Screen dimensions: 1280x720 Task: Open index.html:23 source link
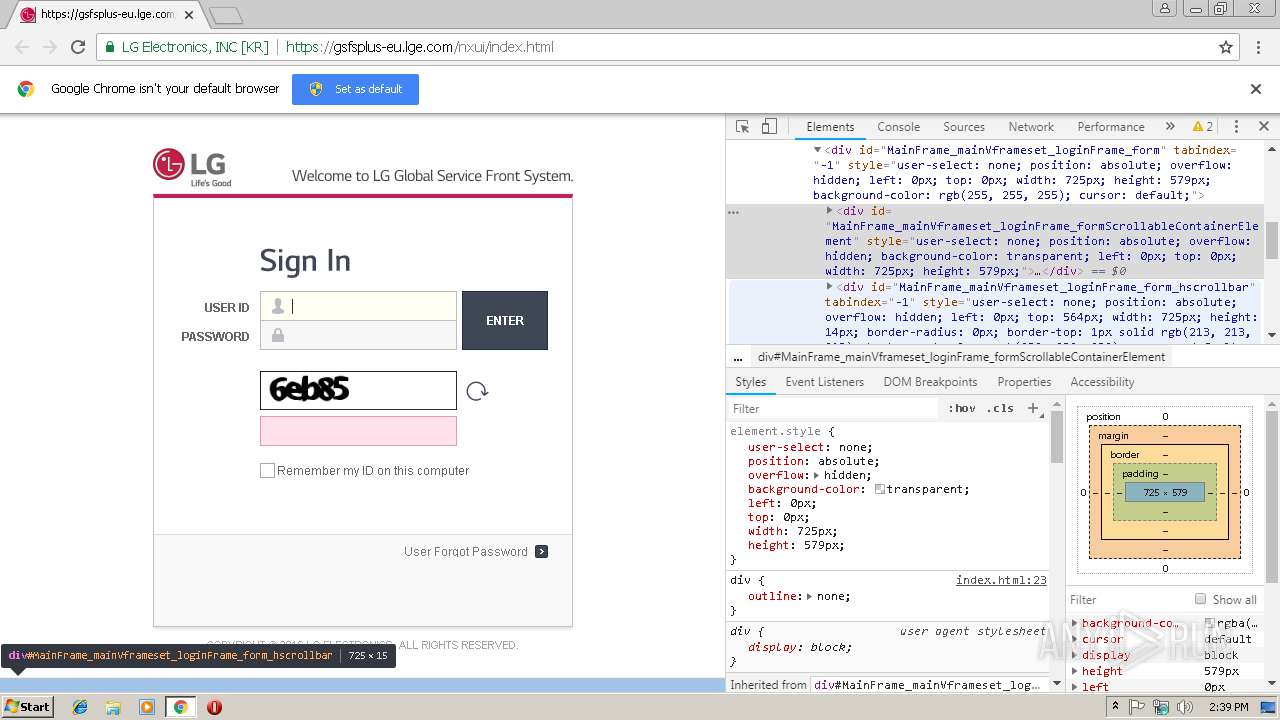coord(1001,580)
